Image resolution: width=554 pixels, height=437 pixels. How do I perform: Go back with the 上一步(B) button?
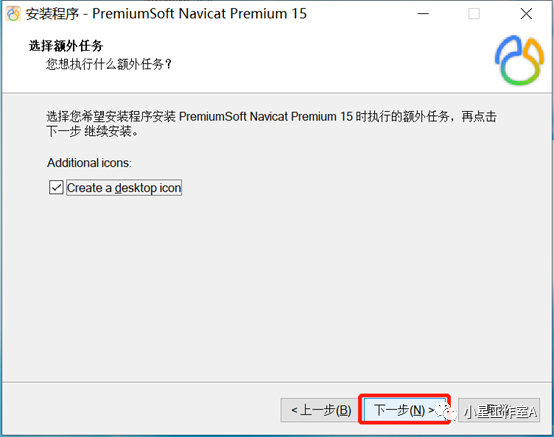(x=321, y=410)
